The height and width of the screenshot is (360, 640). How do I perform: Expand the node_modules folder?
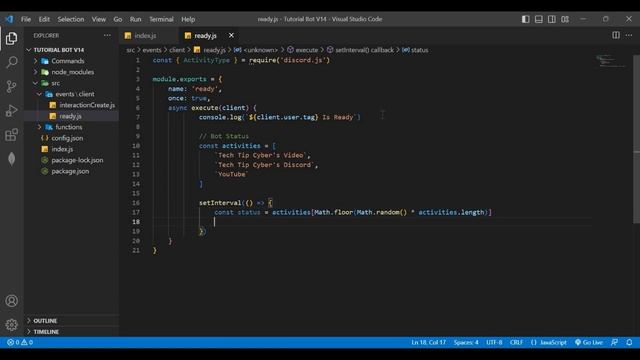(x=71, y=72)
